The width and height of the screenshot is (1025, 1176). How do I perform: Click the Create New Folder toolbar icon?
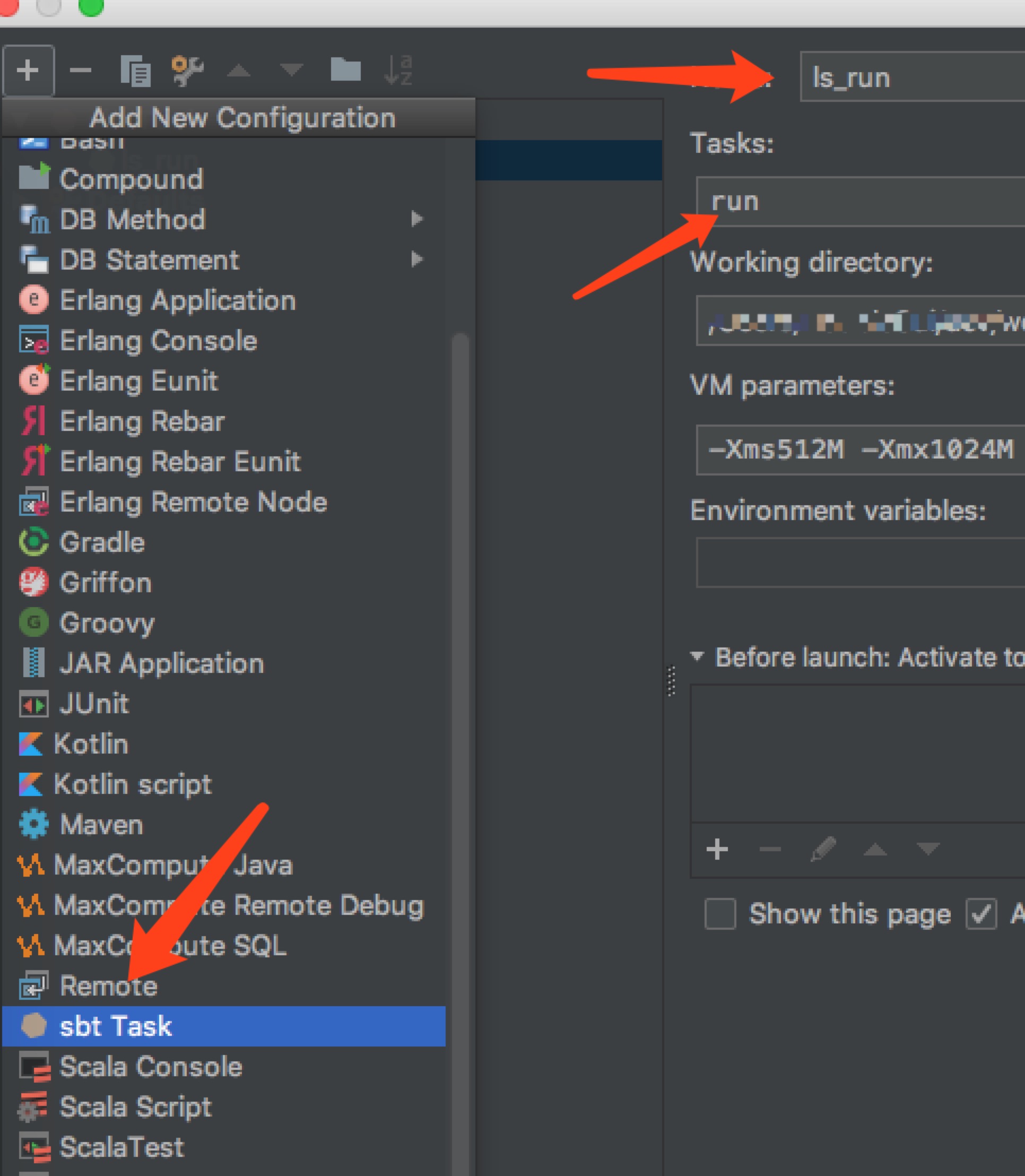[x=345, y=70]
